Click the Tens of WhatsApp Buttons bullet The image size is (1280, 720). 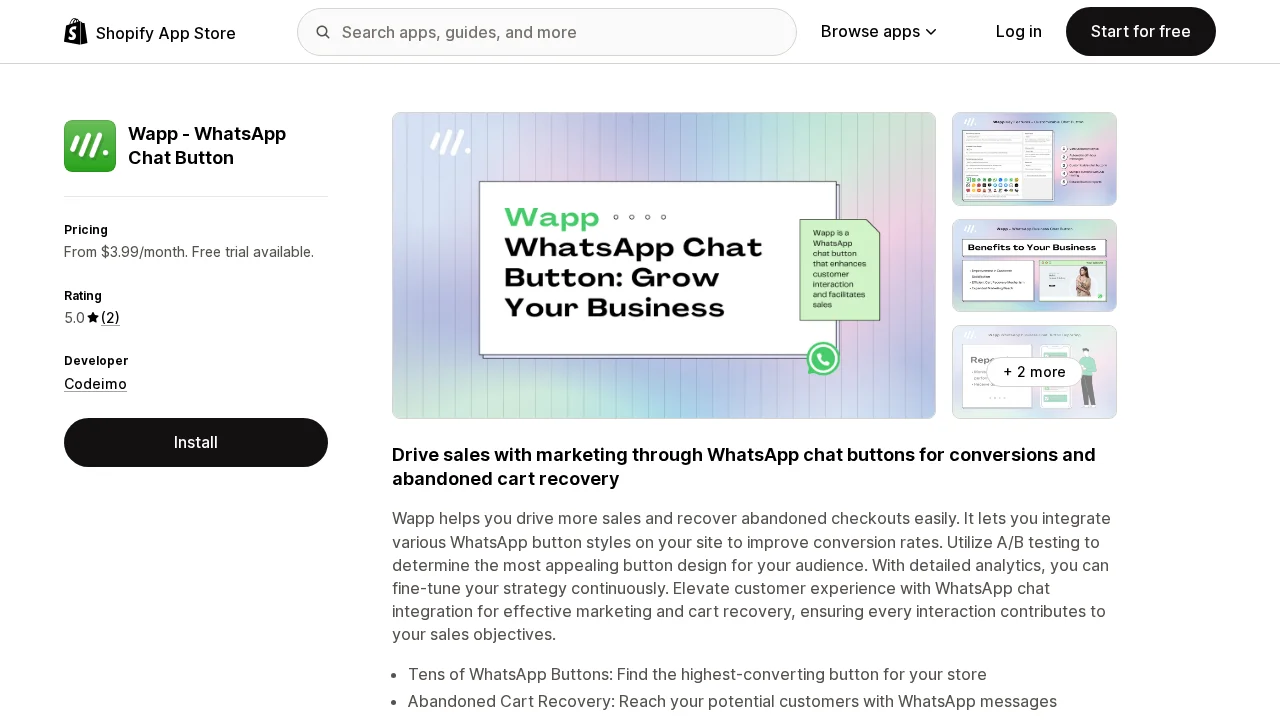click(697, 674)
